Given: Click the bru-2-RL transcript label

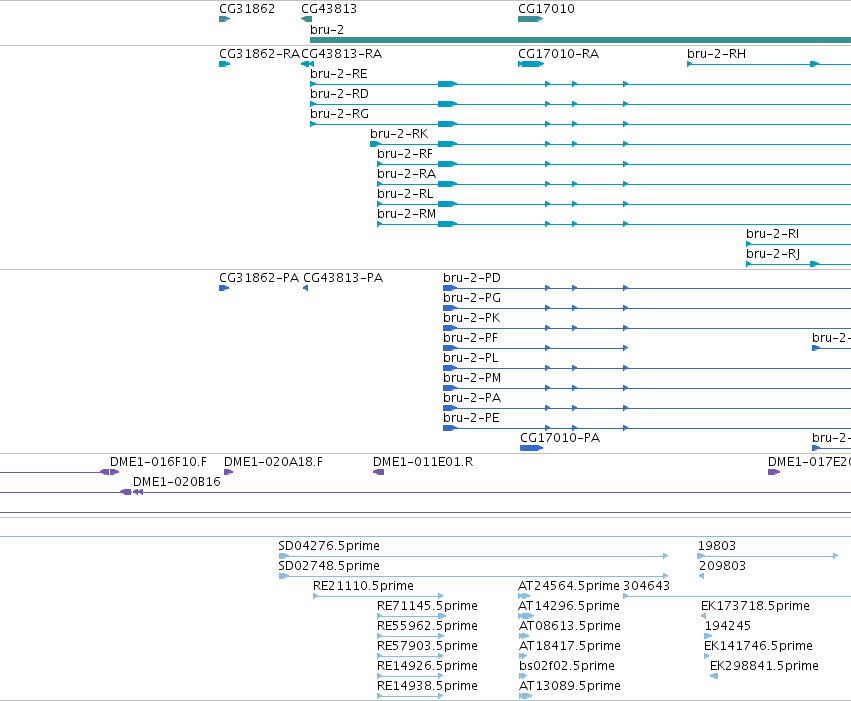Looking at the screenshot, I should point(405,194).
